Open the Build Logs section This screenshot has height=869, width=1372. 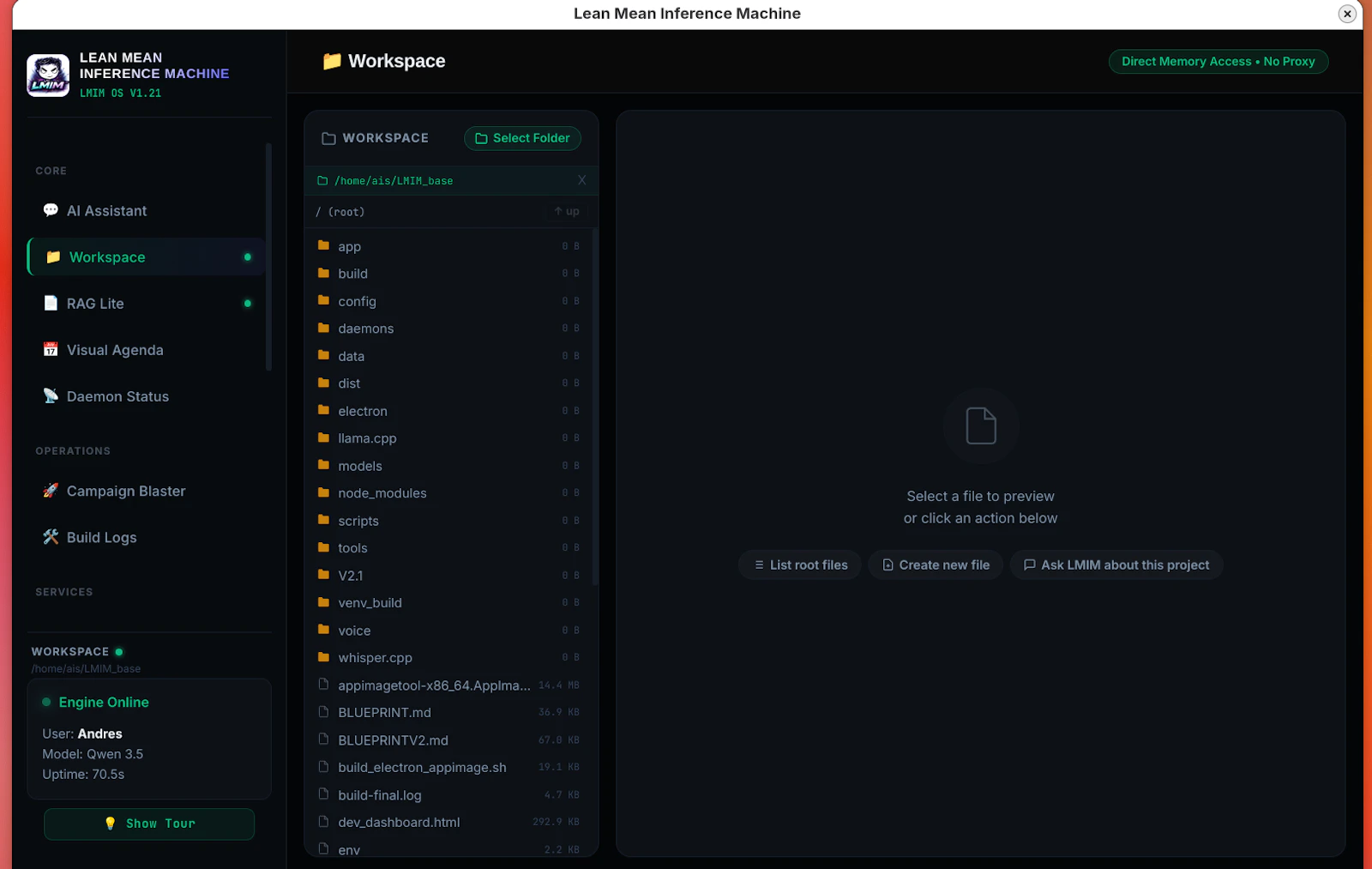(x=146, y=536)
